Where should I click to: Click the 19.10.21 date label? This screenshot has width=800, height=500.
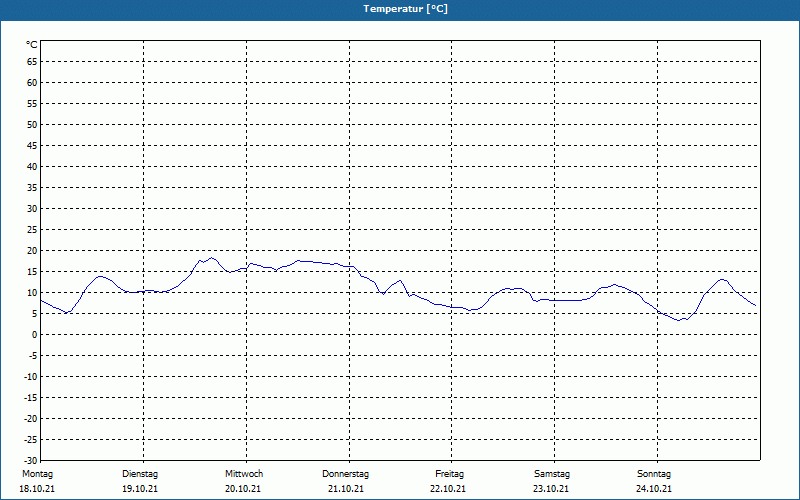coord(140,489)
